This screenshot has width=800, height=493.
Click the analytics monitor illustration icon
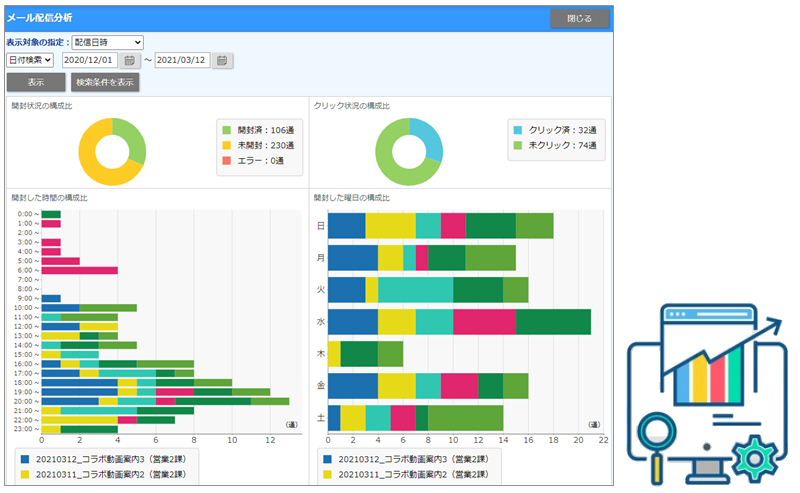707,394
